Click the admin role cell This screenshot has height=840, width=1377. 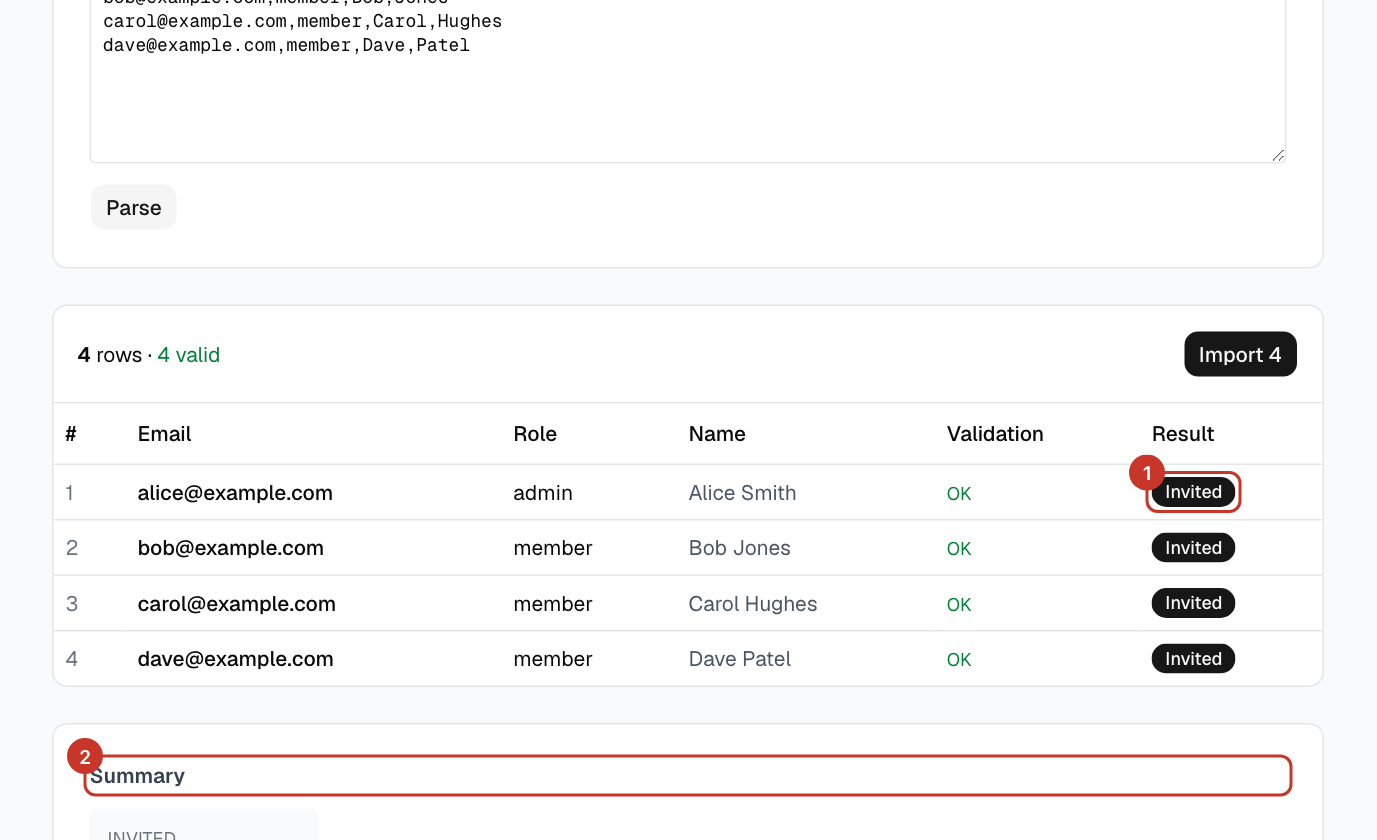coord(543,493)
